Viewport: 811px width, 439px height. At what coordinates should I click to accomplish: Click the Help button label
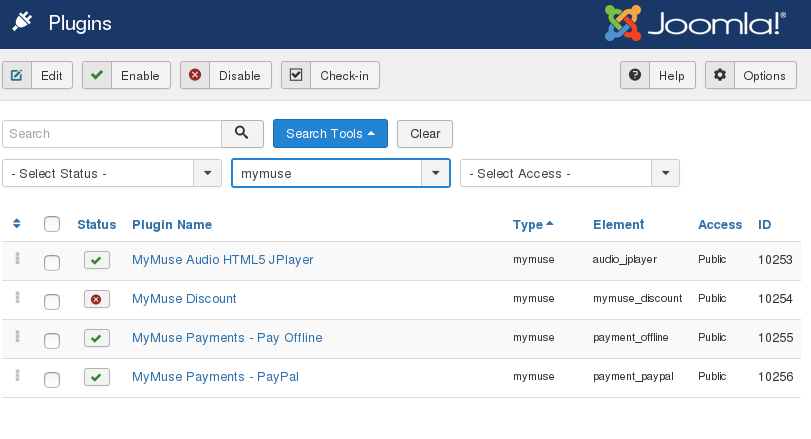pyautogui.click(x=671, y=75)
